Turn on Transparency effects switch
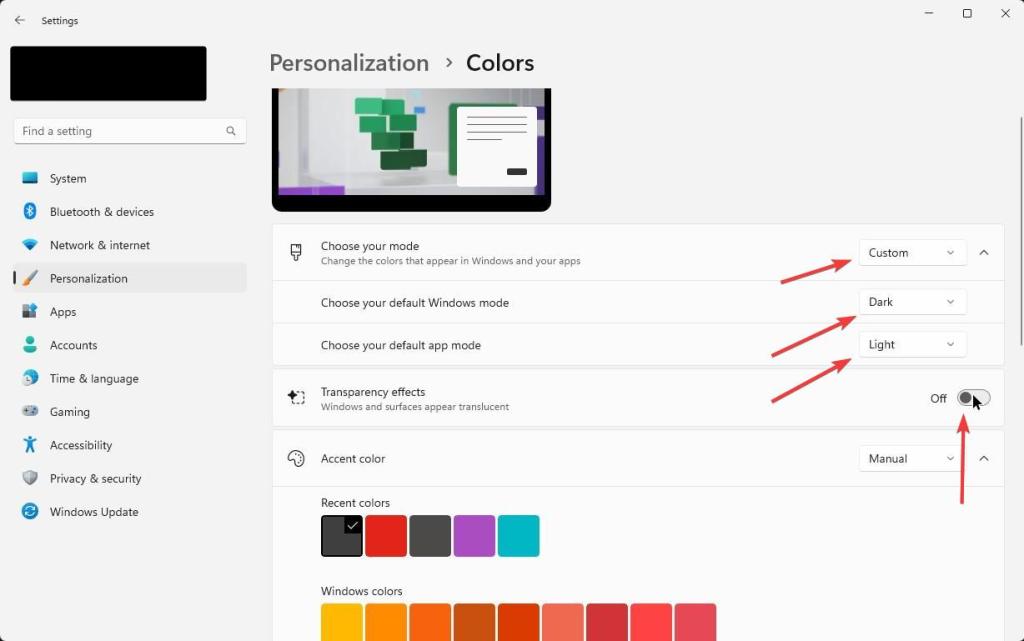Image resolution: width=1024 pixels, height=641 pixels. coord(973,398)
